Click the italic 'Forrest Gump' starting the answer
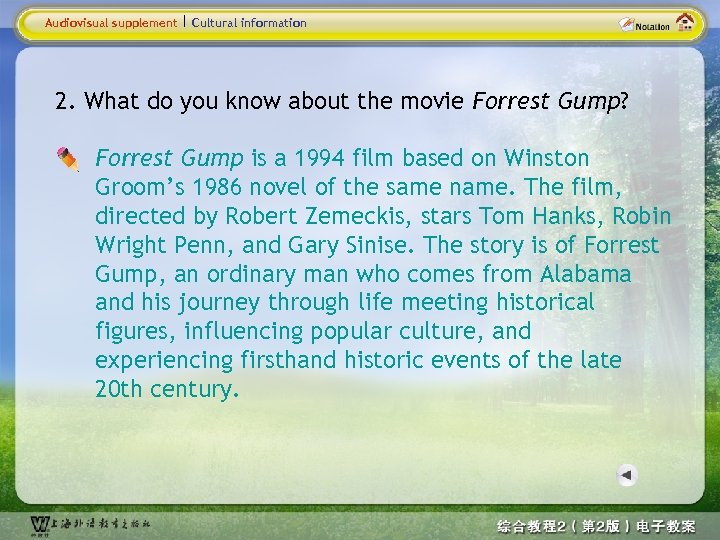This screenshot has width=720, height=540. [169, 158]
